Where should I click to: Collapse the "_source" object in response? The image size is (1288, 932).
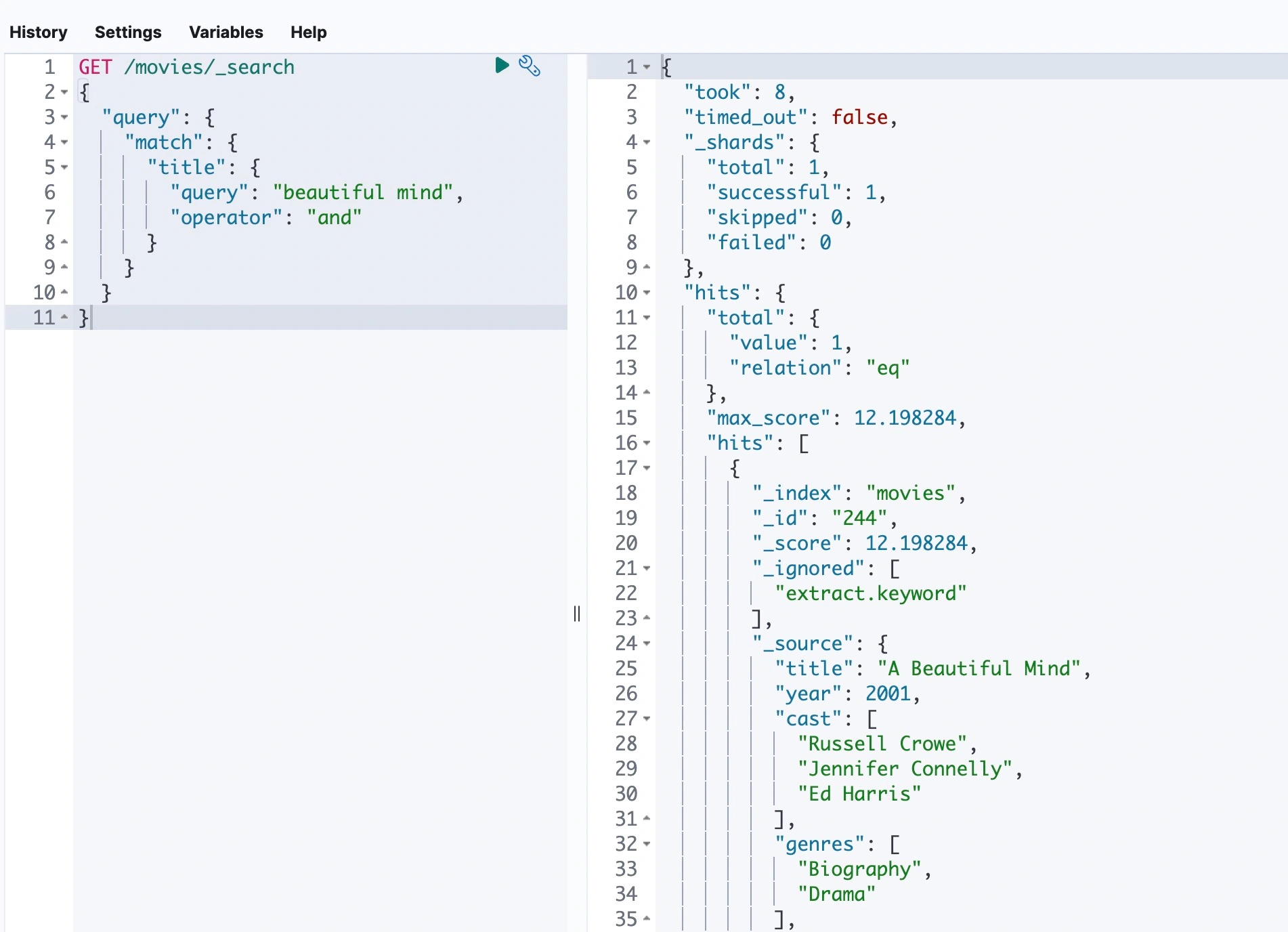click(647, 643)
